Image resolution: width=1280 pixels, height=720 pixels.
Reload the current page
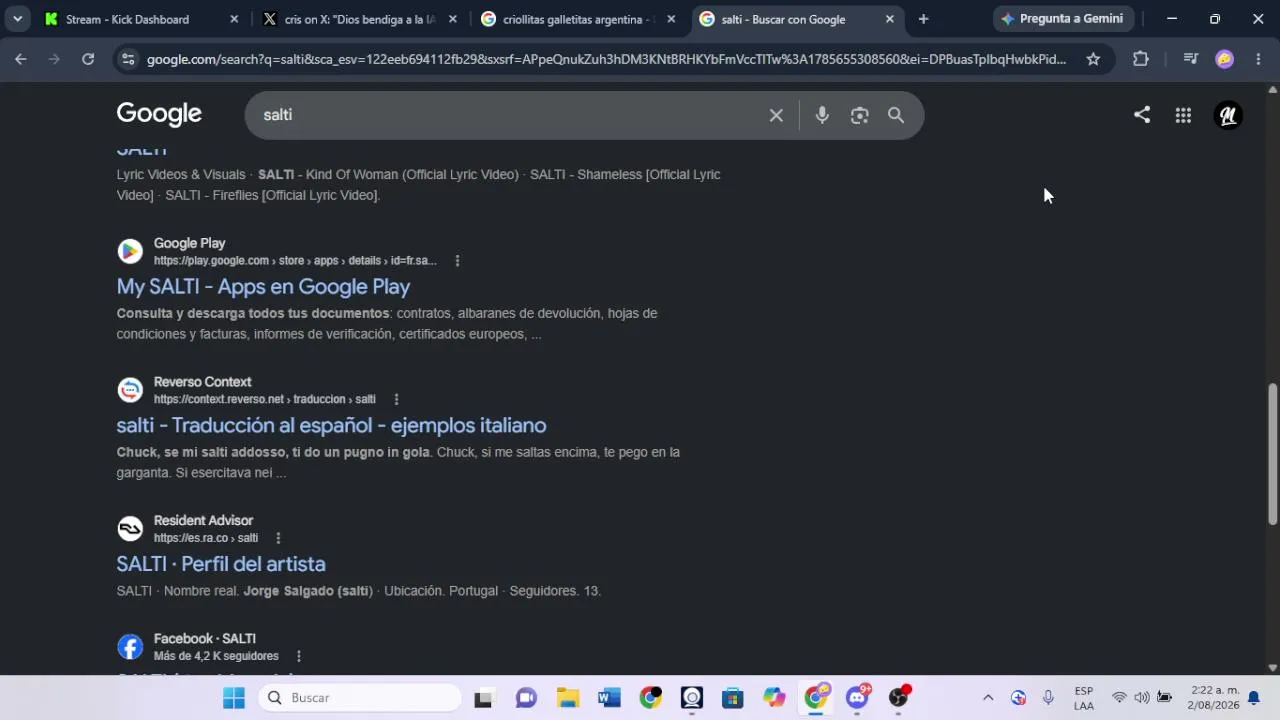click(x=88, y=59)
